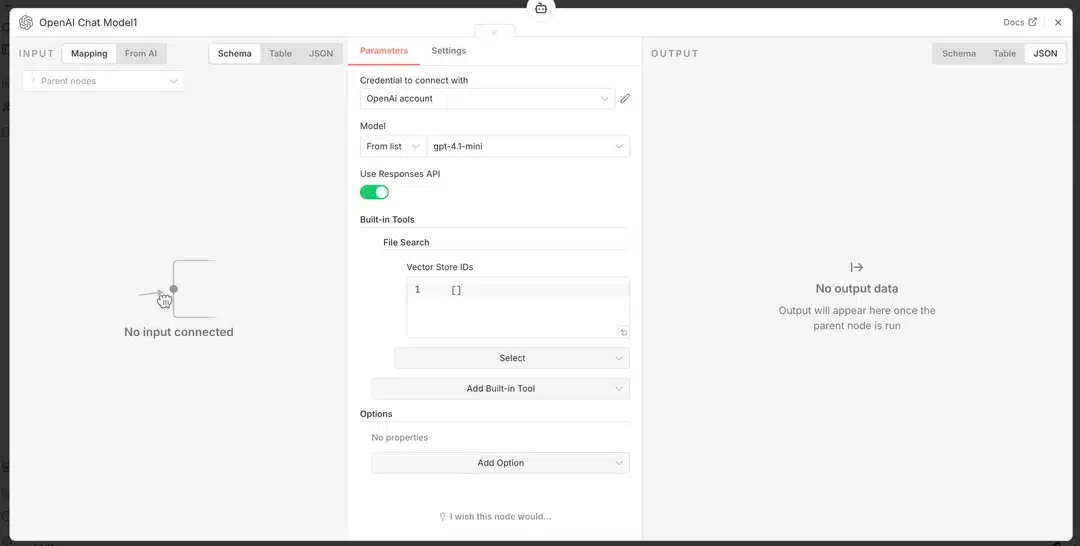Open the From list mode dropdown

(393, 147)
